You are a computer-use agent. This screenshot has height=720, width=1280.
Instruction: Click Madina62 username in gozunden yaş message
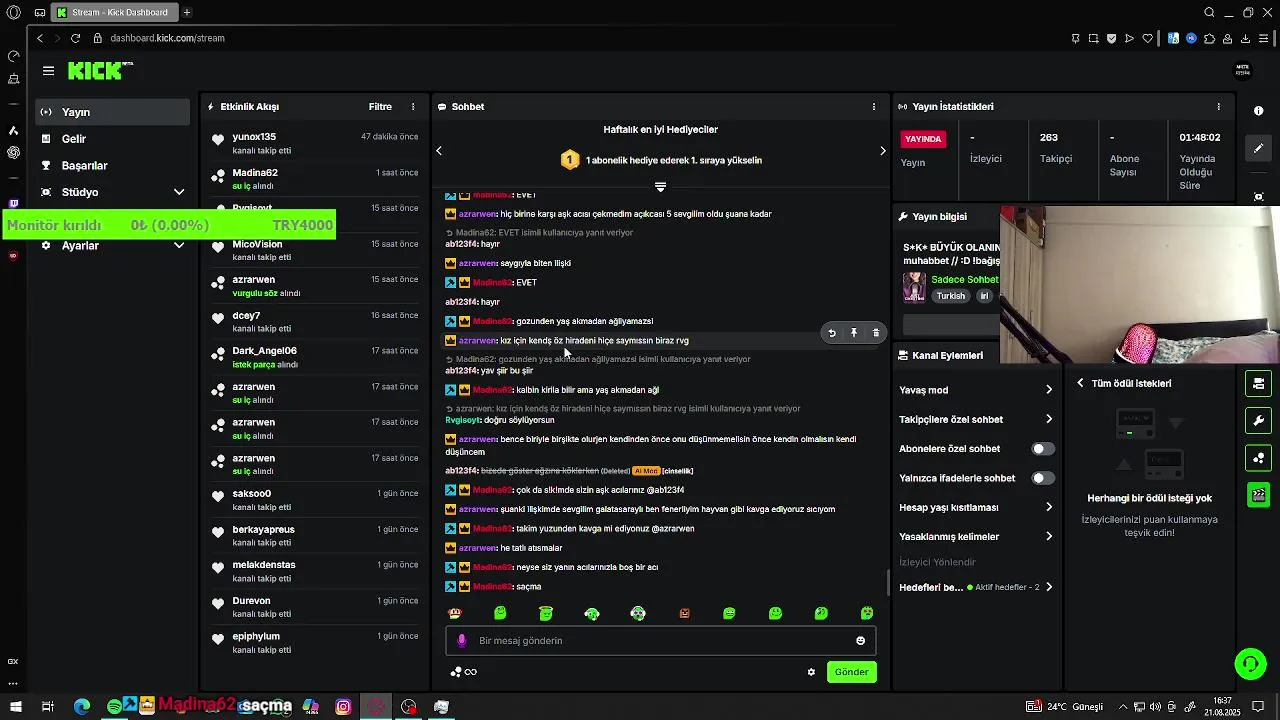pos(493,321)
